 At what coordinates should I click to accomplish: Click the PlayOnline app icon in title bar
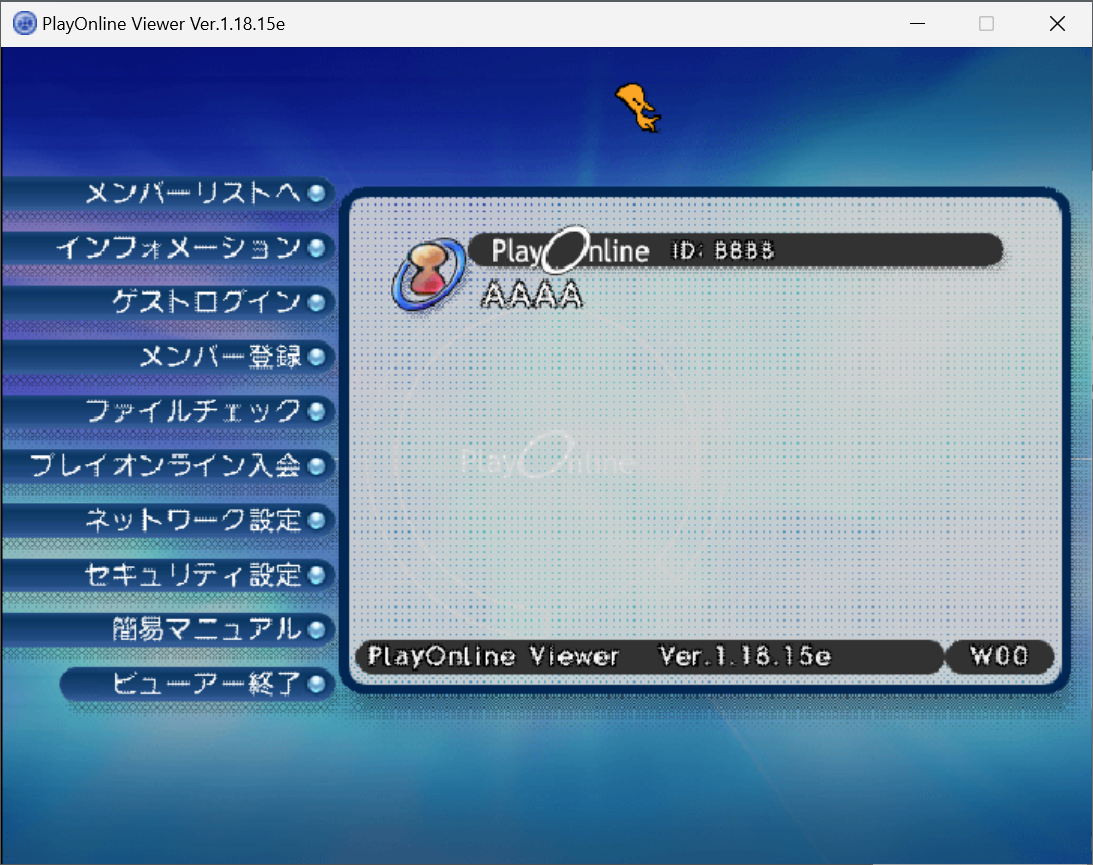tap(24, 24)
